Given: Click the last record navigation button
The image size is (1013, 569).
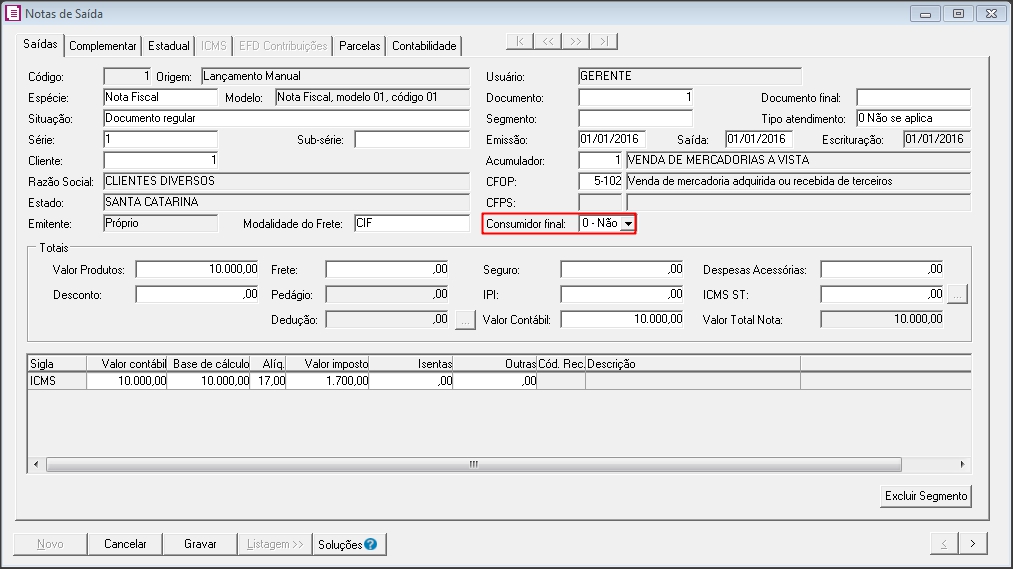Looking at the screenshot, I should 604,41.
